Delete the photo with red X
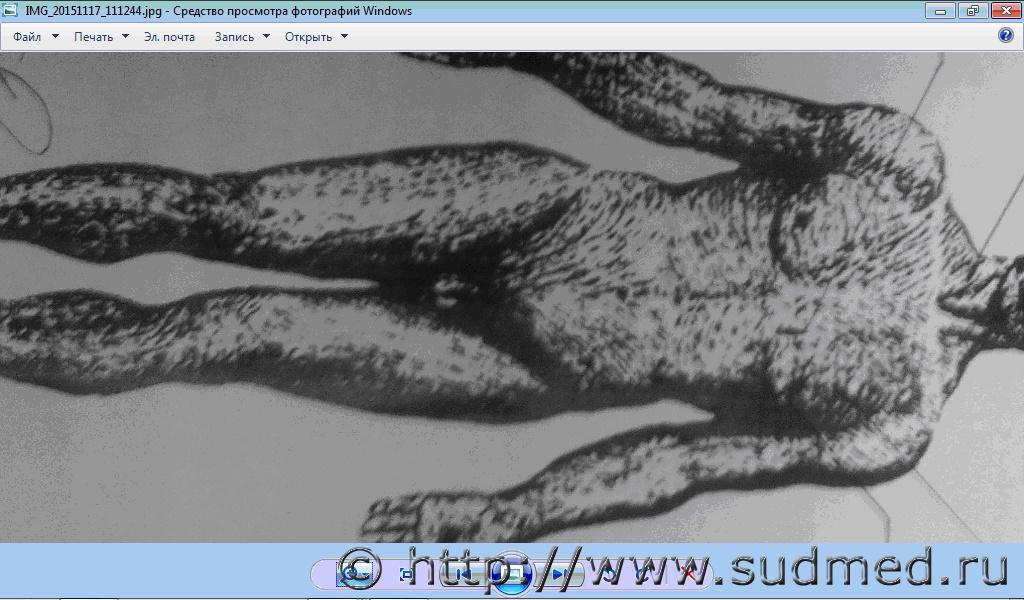 [687, 574]
